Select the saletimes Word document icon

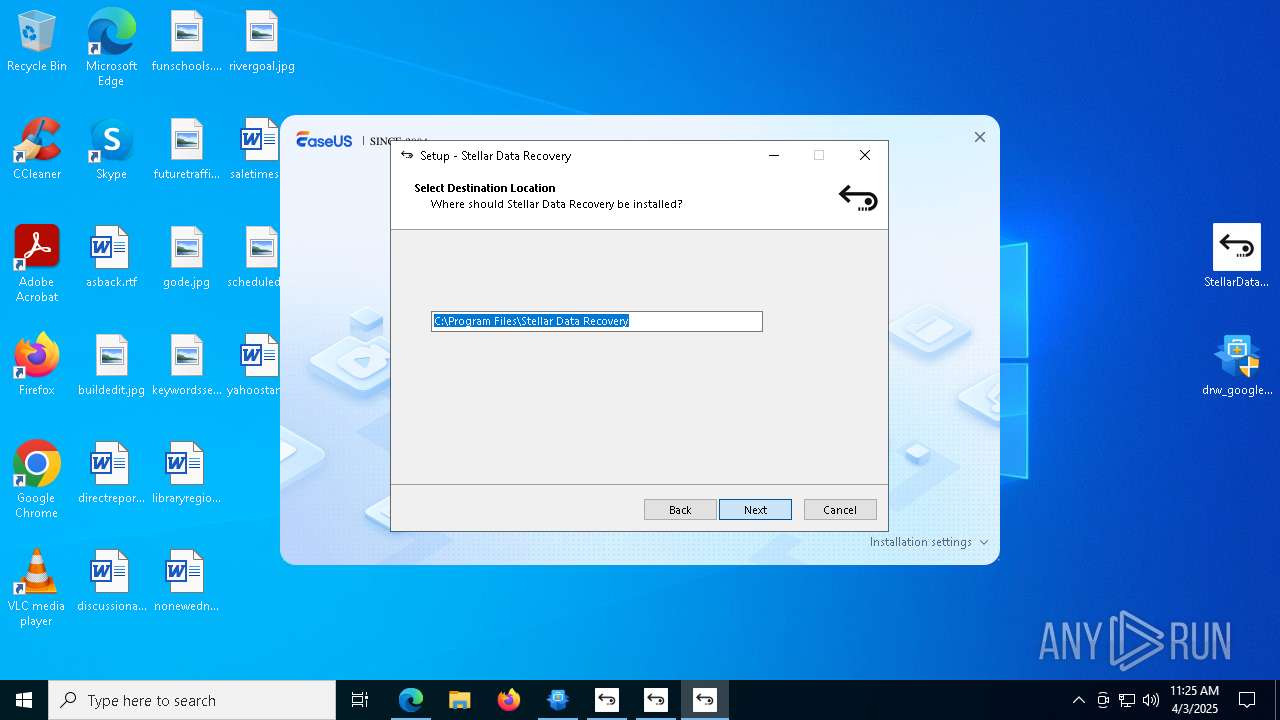click(x=254, y=150)
